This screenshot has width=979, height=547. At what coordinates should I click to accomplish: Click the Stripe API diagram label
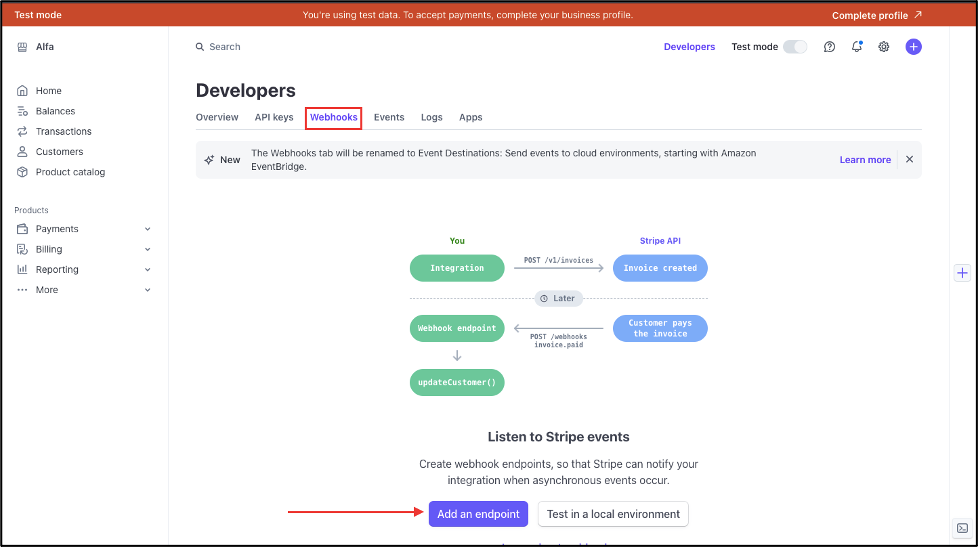click(660, 241)
